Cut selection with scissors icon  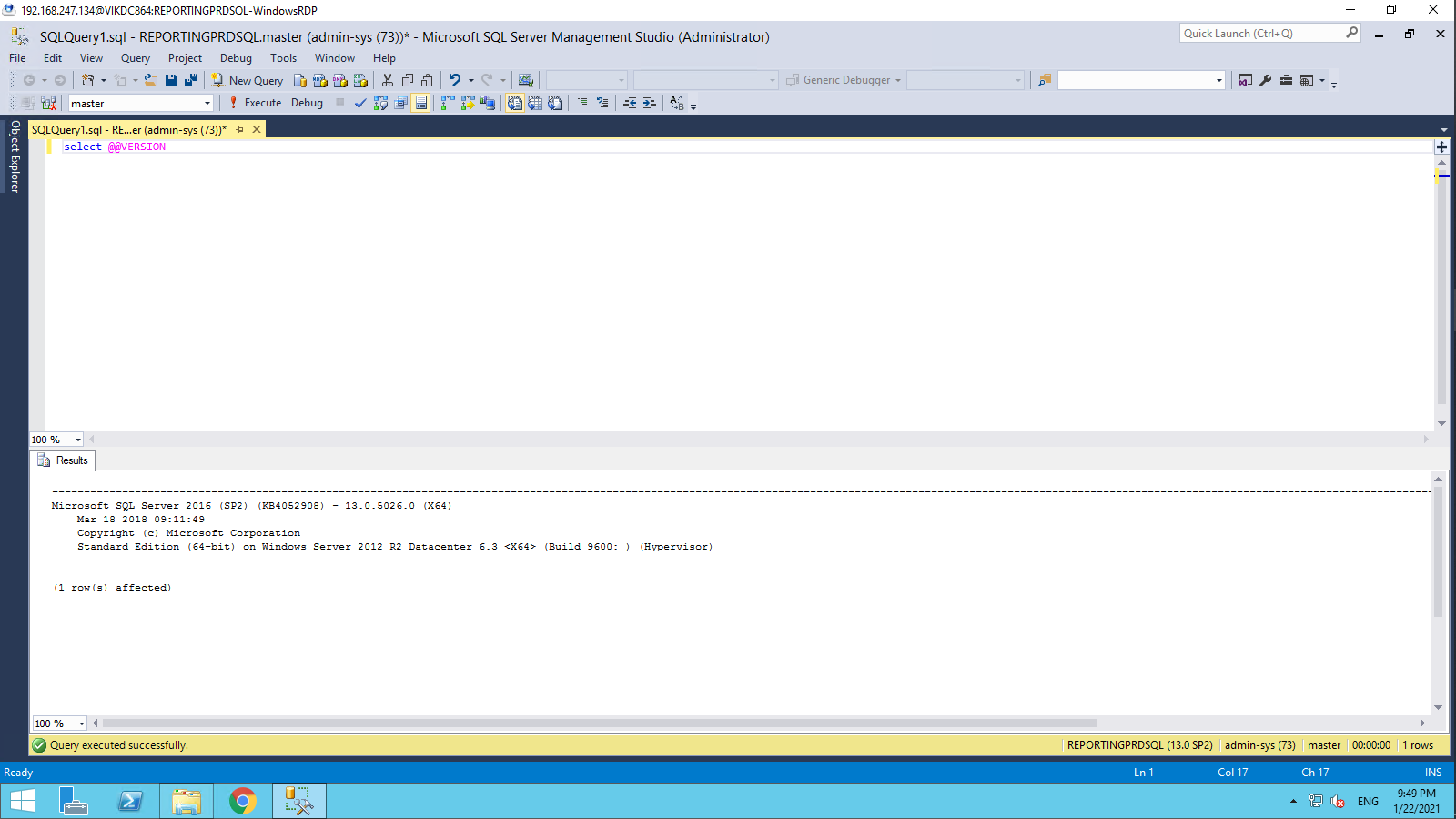387,80
